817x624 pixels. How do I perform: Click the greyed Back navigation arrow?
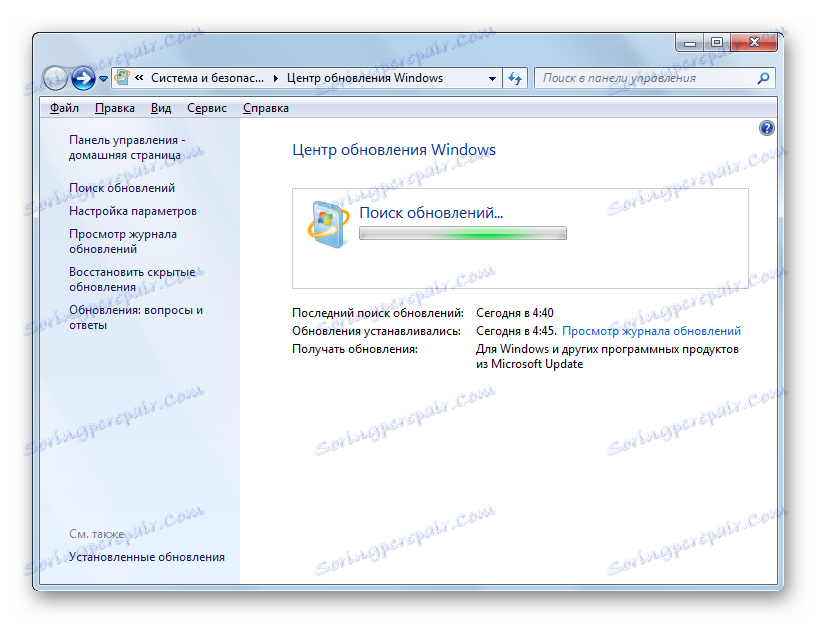pyautogui.click(x=55, y=79)
